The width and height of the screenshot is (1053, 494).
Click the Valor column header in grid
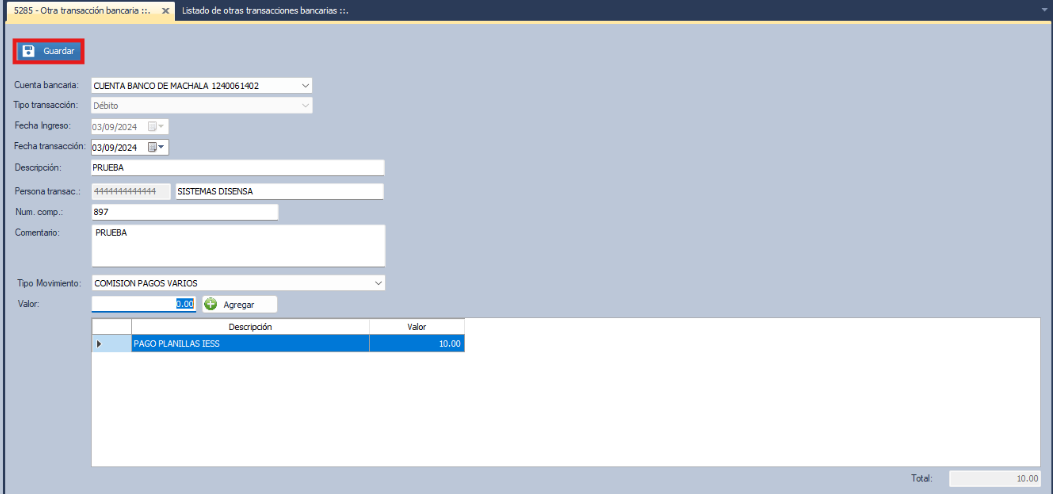[416, 327]
